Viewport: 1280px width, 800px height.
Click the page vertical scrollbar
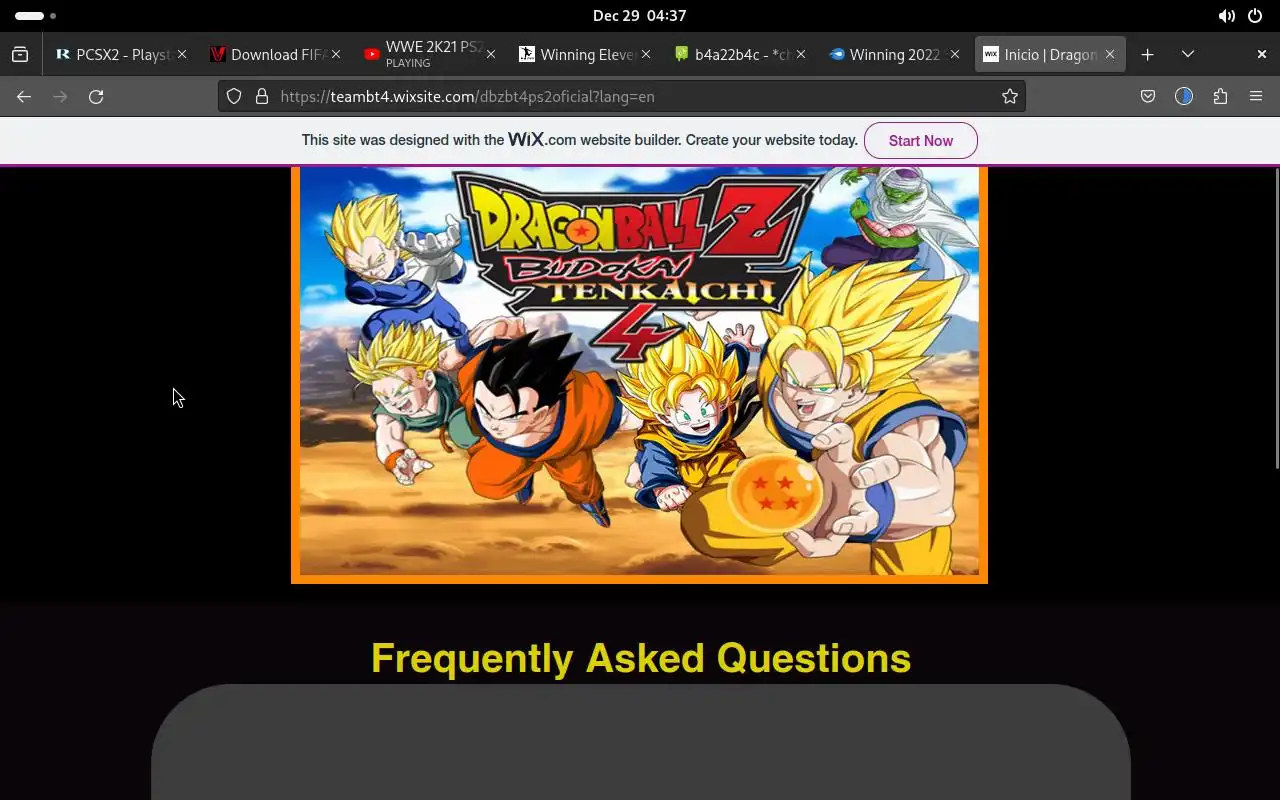tap(1276, 318)
